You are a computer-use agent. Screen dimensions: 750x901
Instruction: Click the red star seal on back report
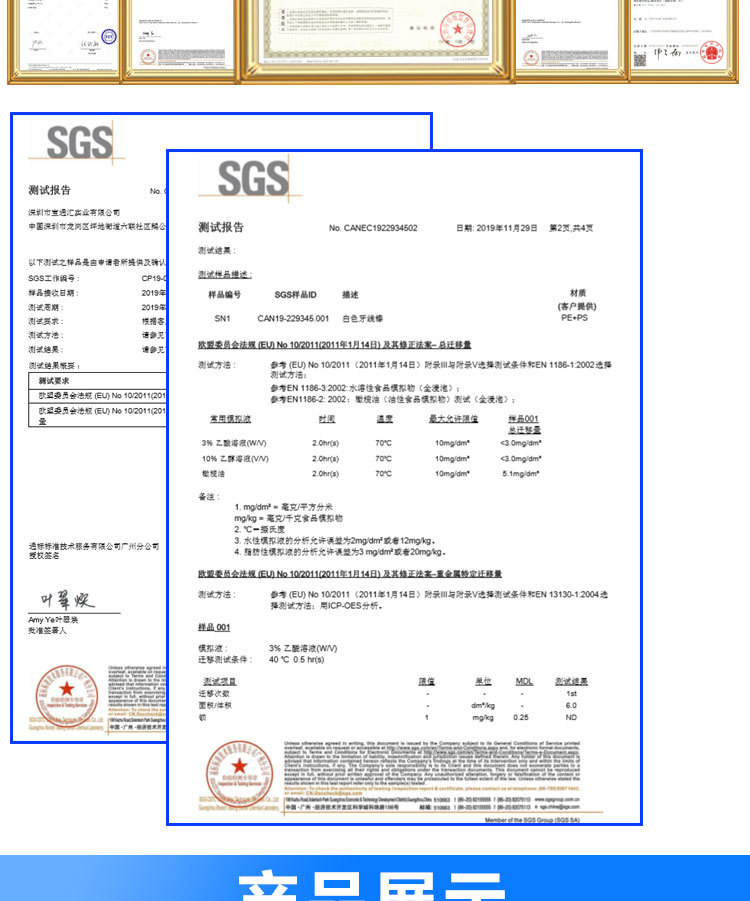67,696
